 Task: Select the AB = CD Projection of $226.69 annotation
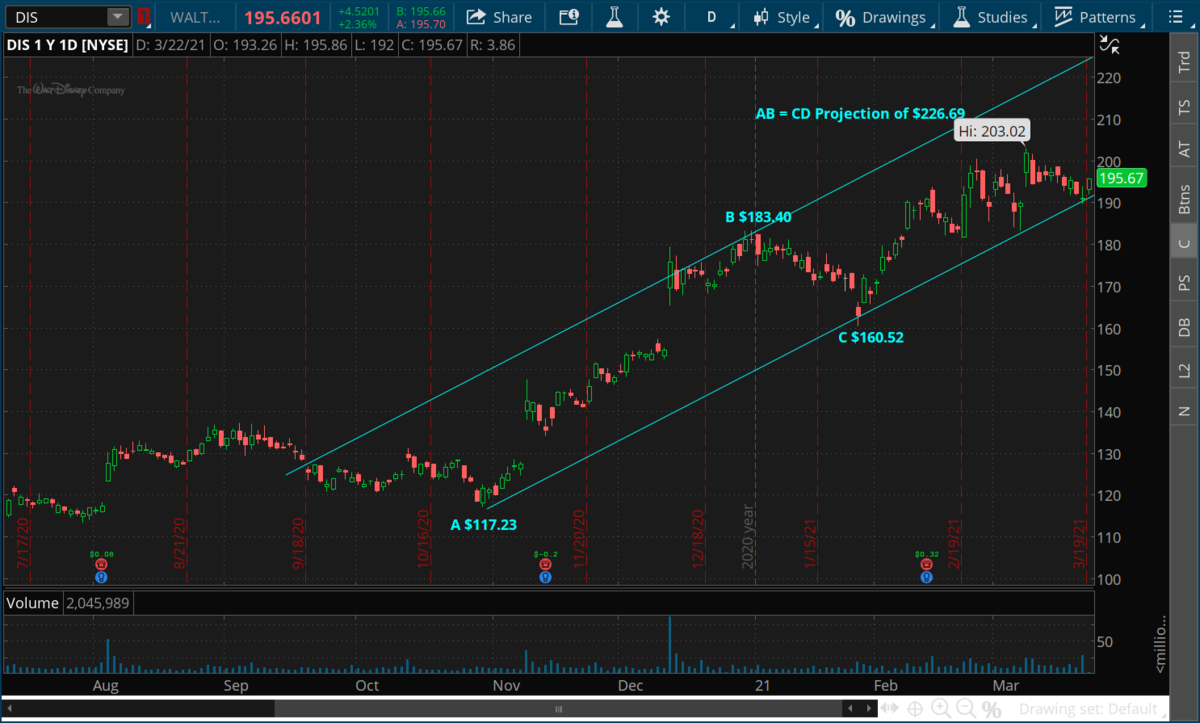coord(859,113)
